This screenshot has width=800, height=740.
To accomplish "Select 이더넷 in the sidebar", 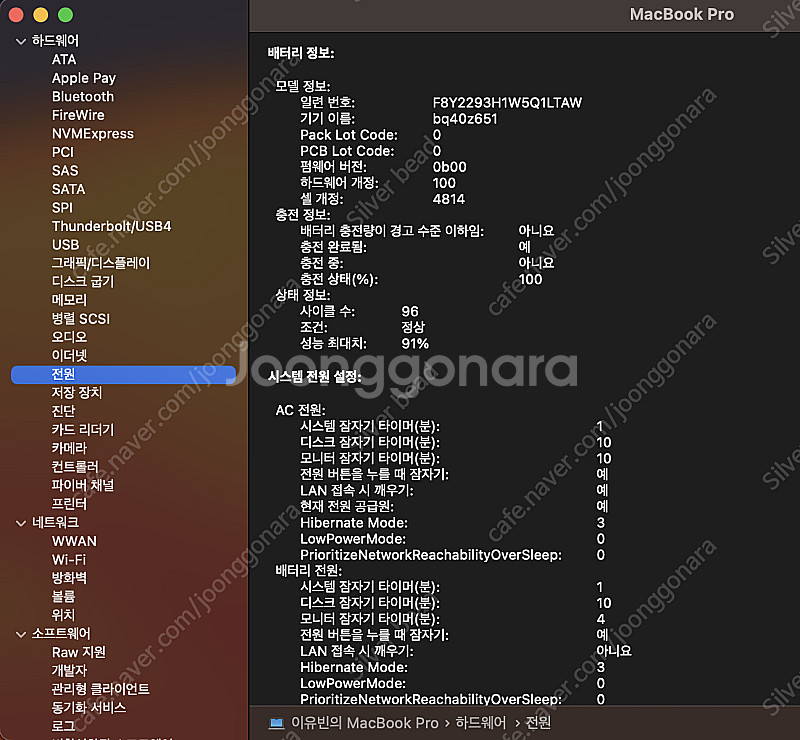I will [x=69, y=356].
